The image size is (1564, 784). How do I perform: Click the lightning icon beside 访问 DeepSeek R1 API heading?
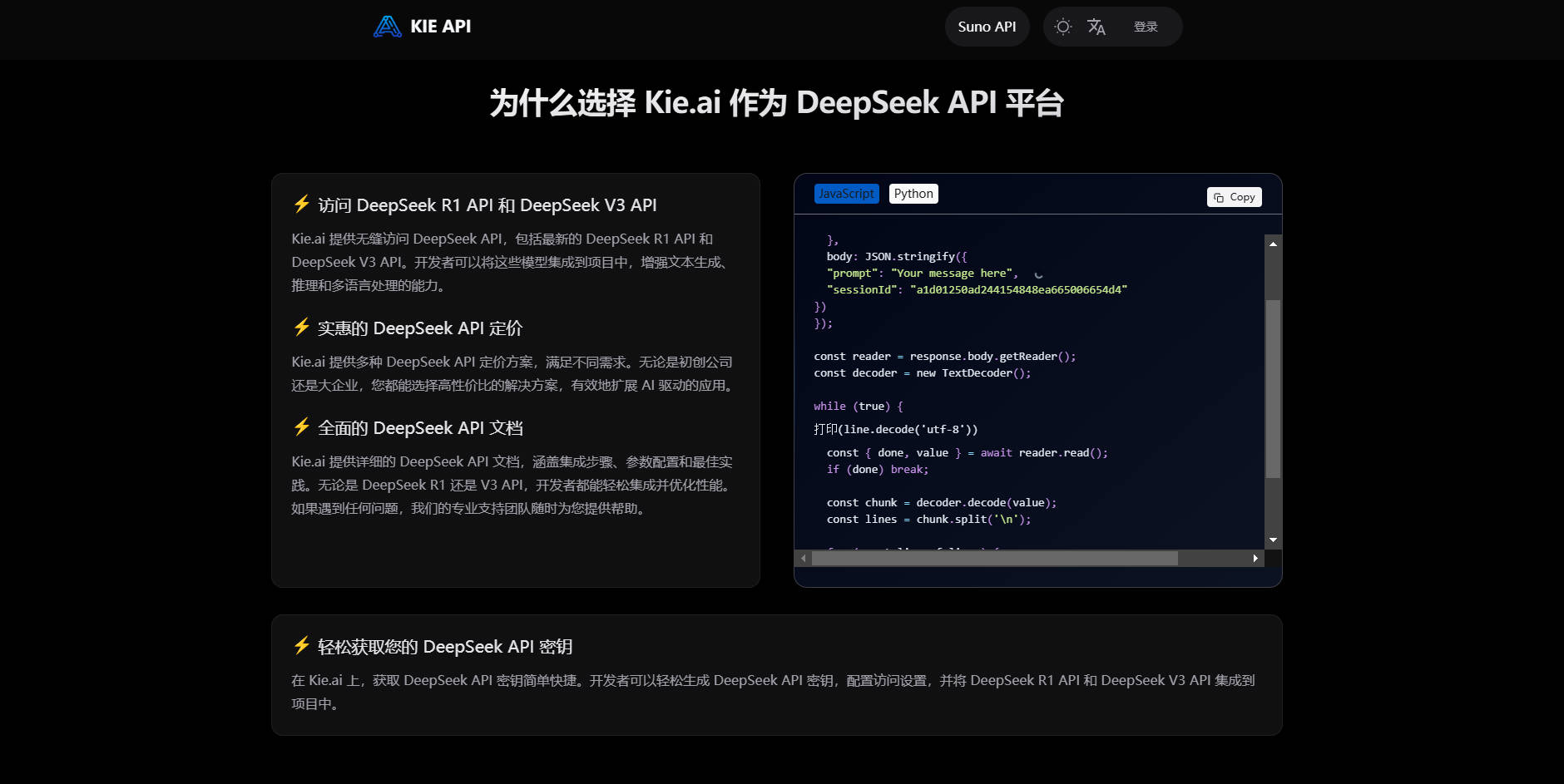302,204
